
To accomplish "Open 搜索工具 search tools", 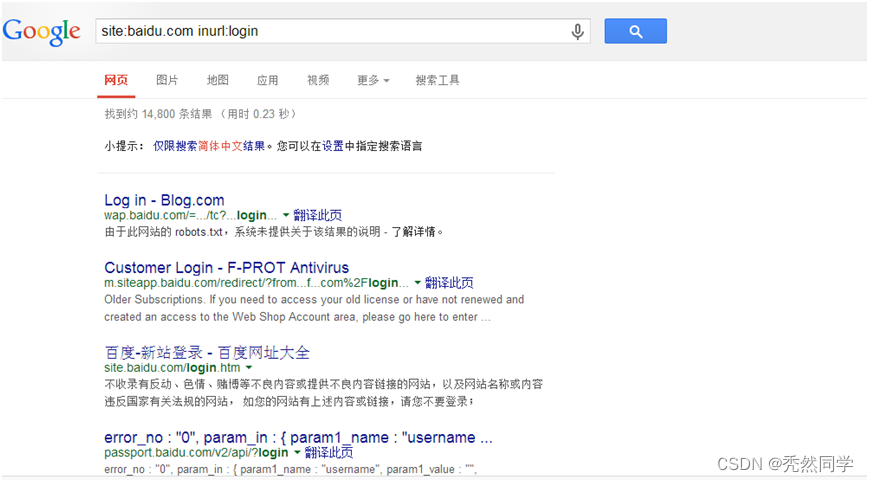I will pyautogui.click(x=437, y=80).
